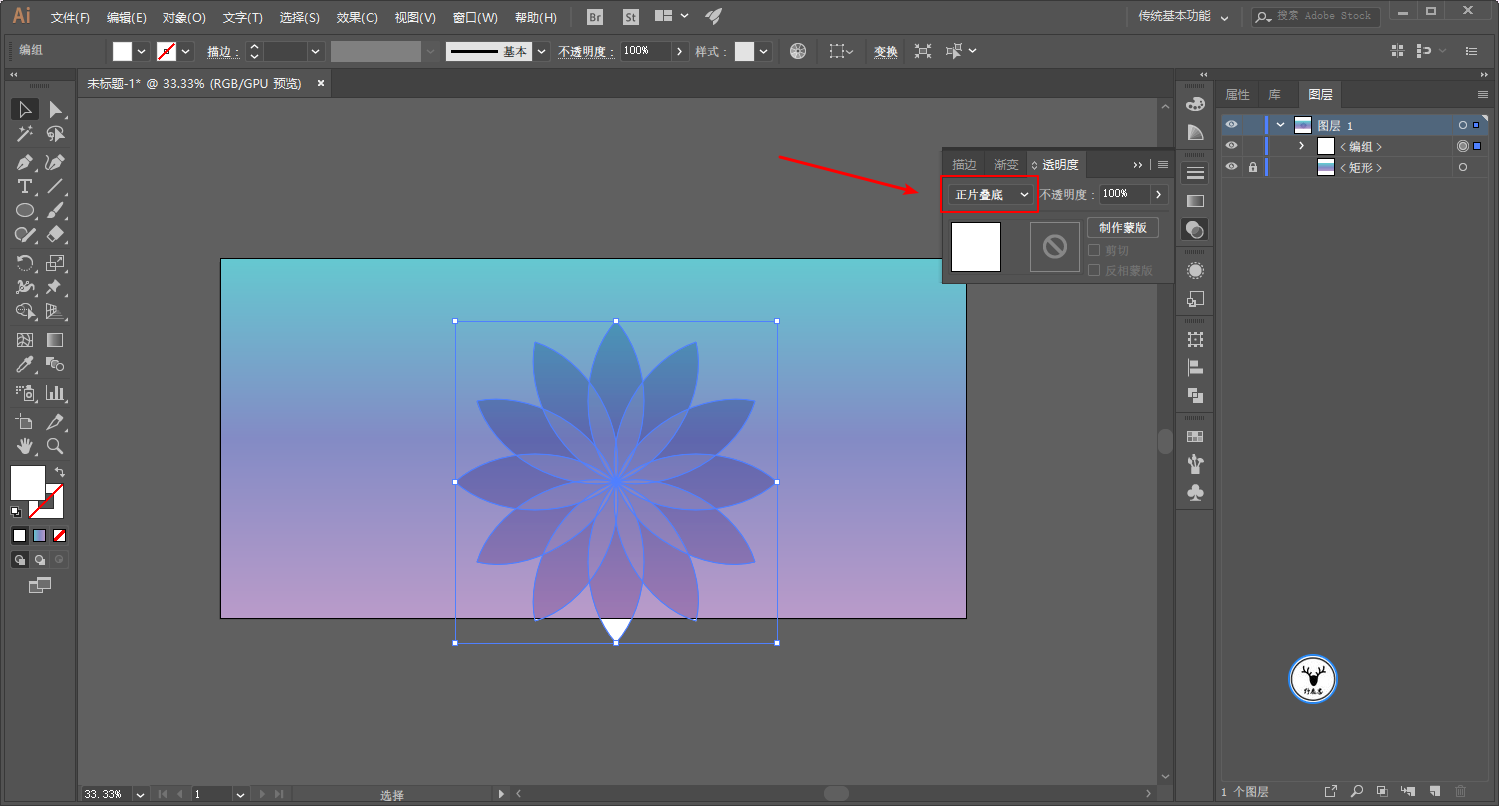Select the Artboard tool
The image size is (1499, 806).
25,422
